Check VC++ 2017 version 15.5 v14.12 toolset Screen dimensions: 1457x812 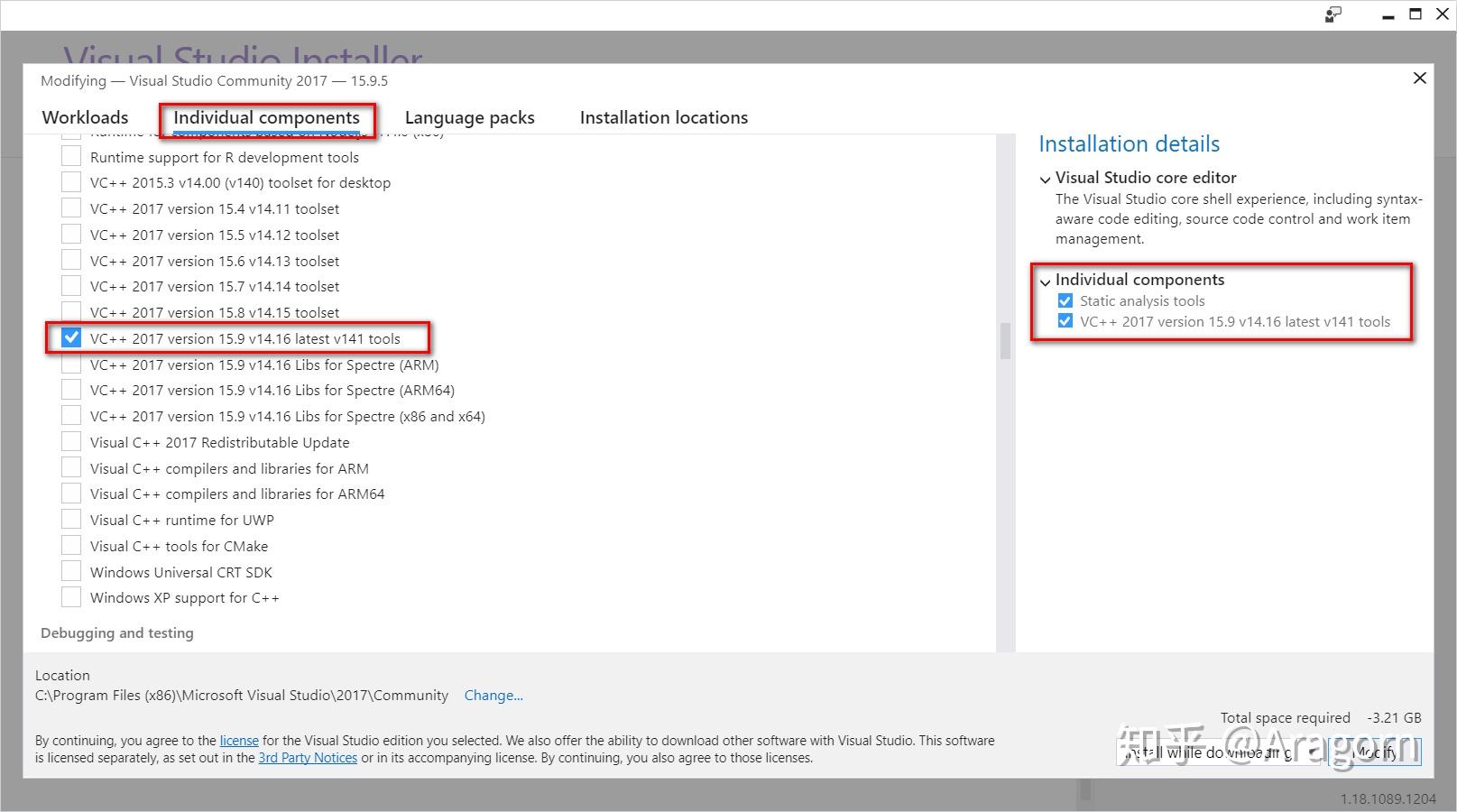click(x=71, y=235)
